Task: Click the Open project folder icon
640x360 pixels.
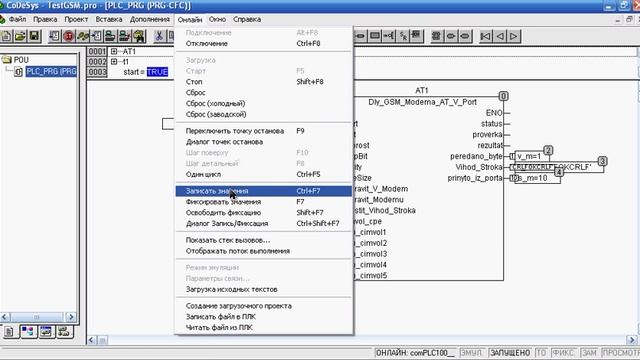Action: pyautogui.click(x=20, y=36)
